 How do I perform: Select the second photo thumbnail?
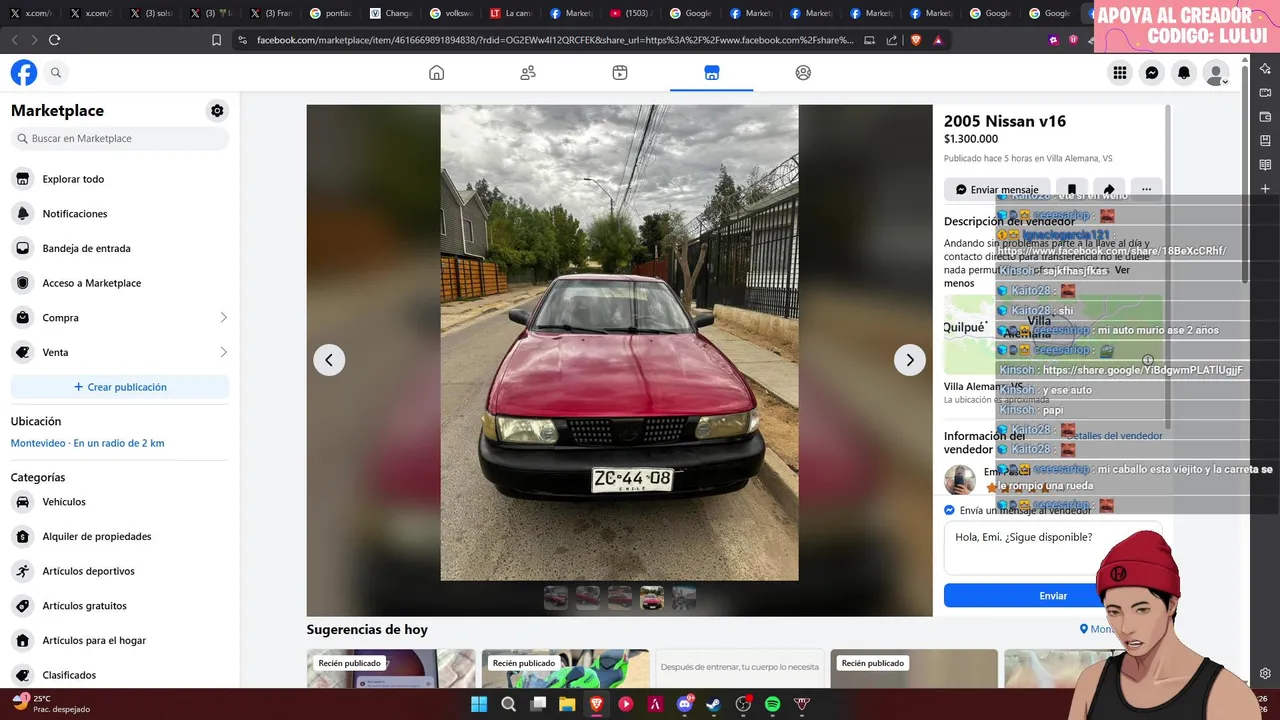(x=588, y=598)
